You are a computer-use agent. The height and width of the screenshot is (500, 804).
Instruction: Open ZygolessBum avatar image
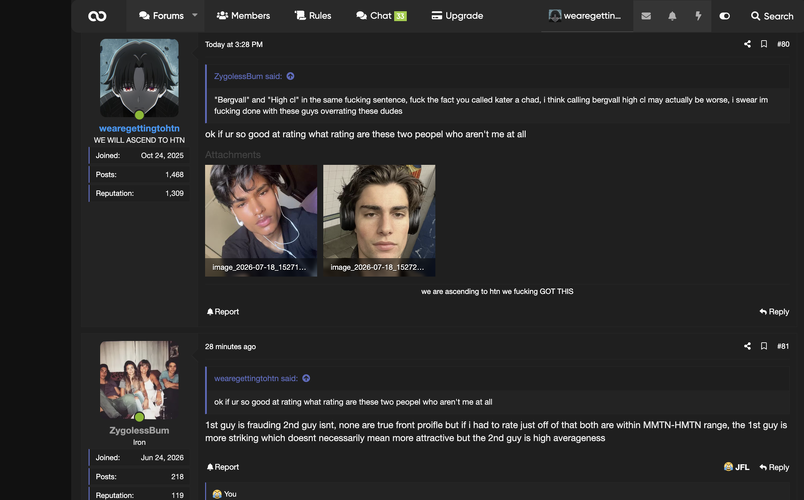[139, 380]
